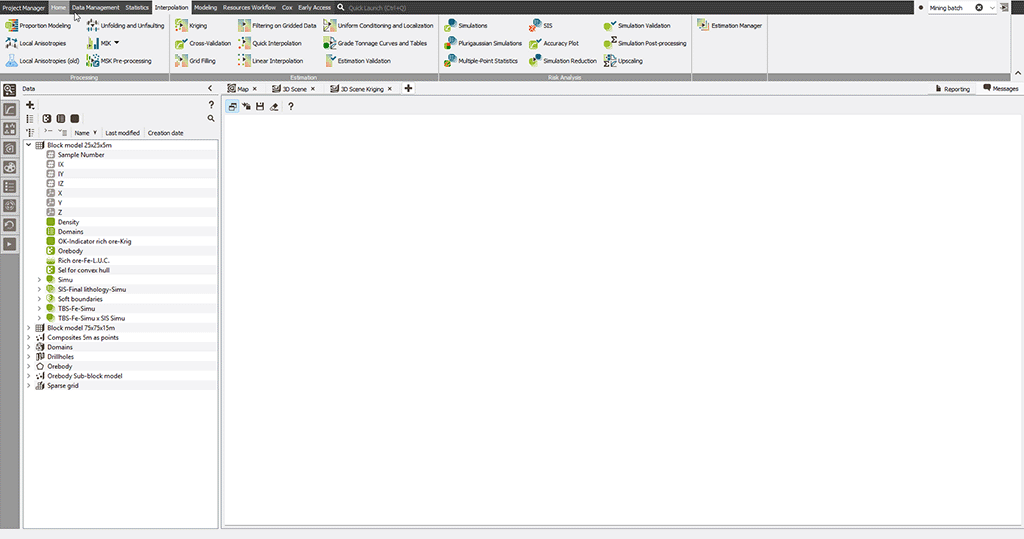Image resolution: width=1024 pixels, height=539 pixels.
Task: Open Filtering on Gridded Data
Action: click(x=277, y=25)
